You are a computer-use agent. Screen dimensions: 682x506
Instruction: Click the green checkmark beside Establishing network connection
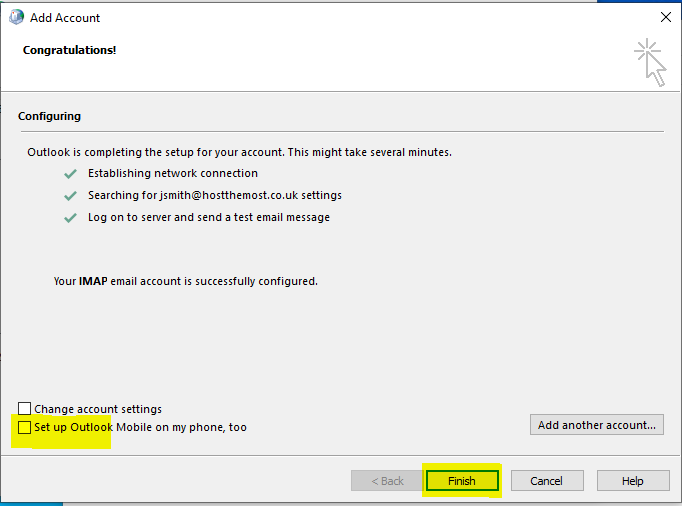tap(70, 173)
